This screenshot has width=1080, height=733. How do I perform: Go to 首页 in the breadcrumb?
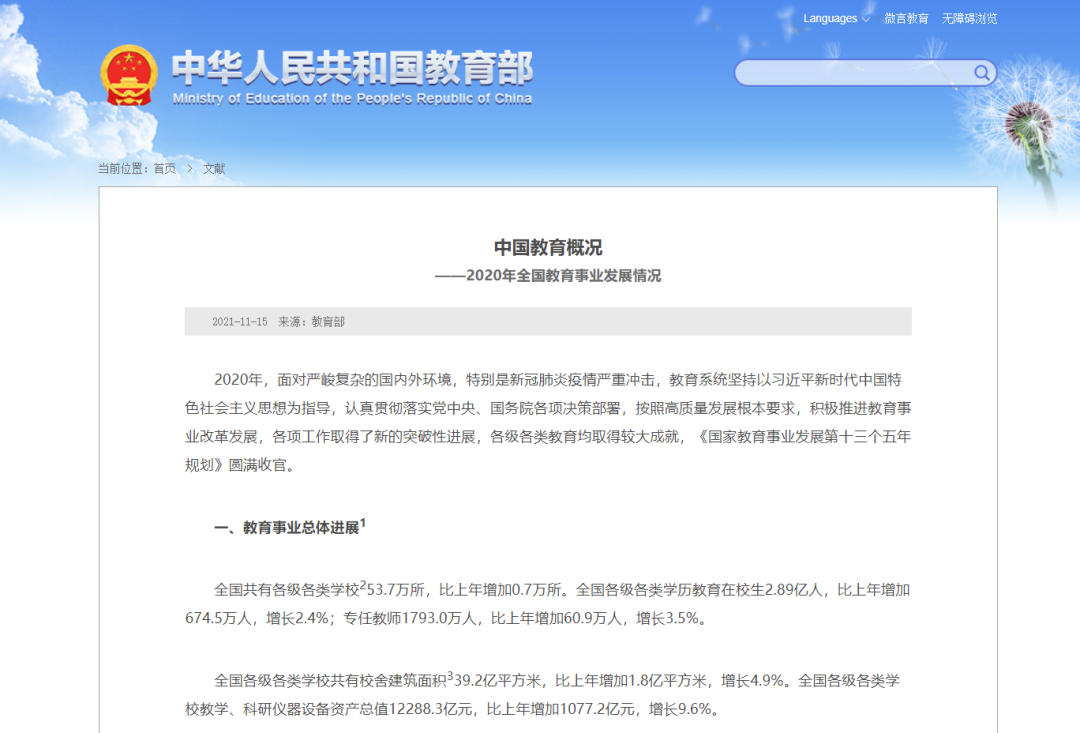point(165,168)
